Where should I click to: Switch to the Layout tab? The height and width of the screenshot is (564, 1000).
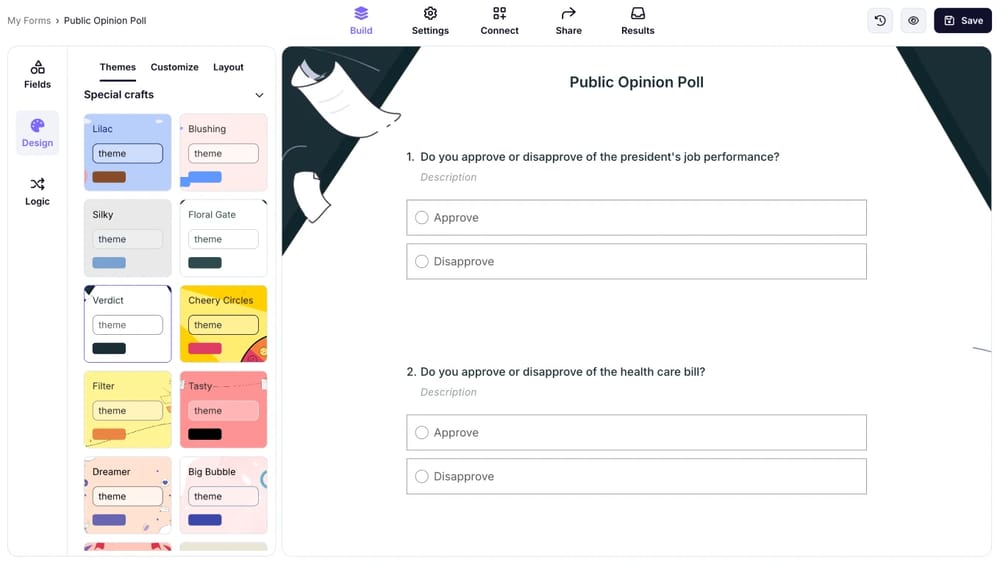(x=228, y=67)
